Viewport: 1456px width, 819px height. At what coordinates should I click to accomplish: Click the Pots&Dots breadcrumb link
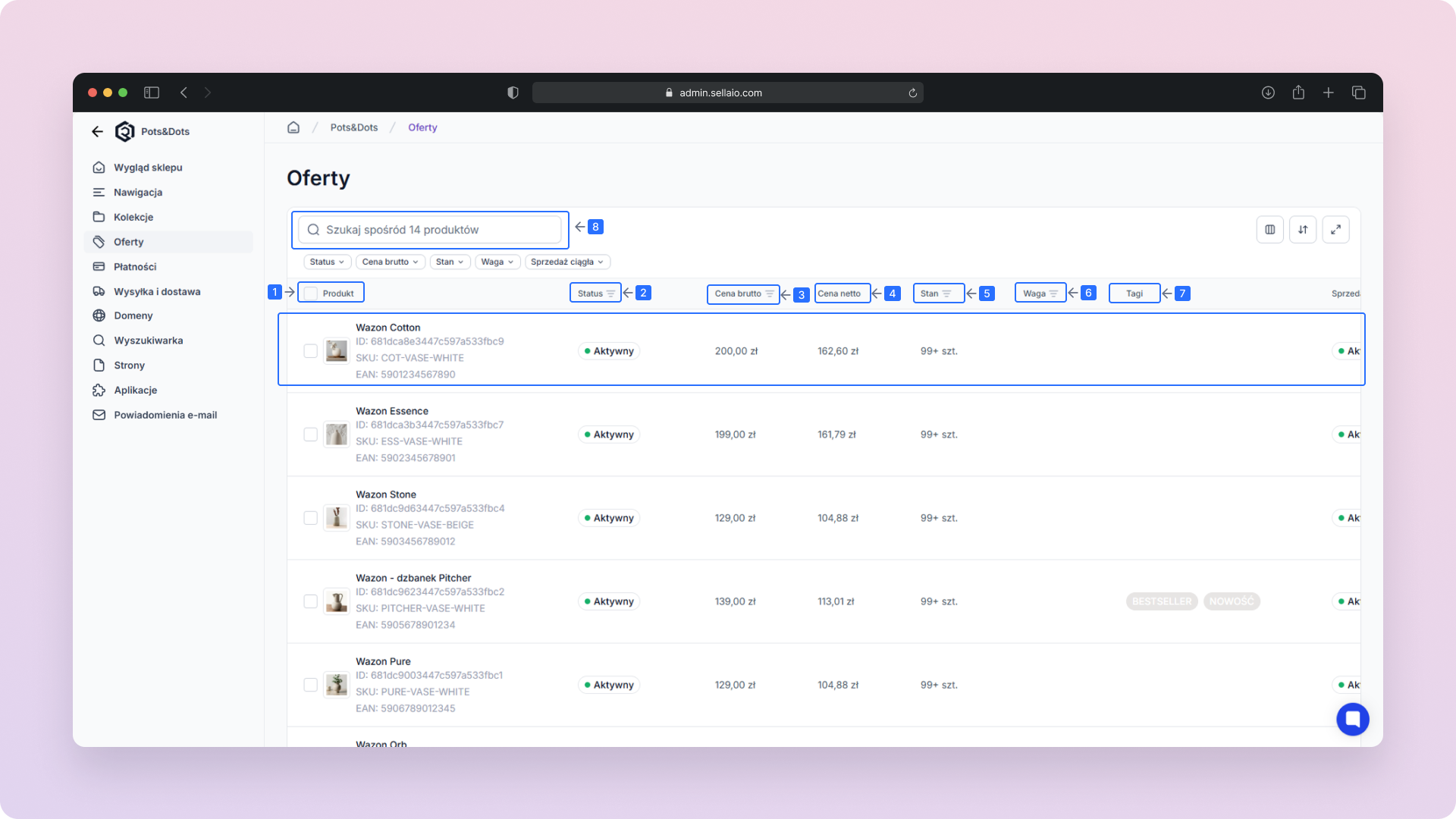coord(353,127)
